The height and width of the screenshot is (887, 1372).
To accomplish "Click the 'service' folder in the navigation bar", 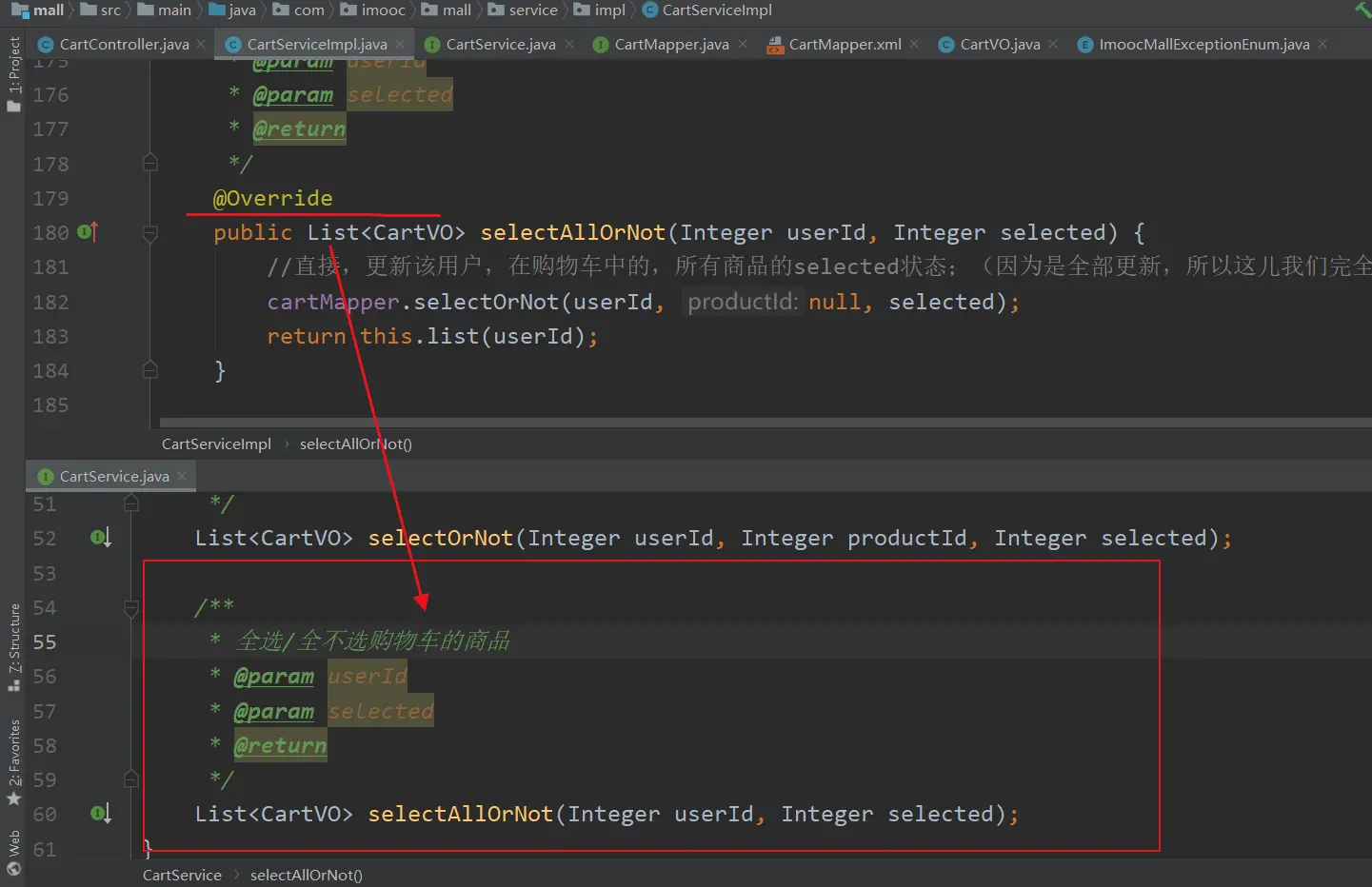I will click(x=532, y=10).
